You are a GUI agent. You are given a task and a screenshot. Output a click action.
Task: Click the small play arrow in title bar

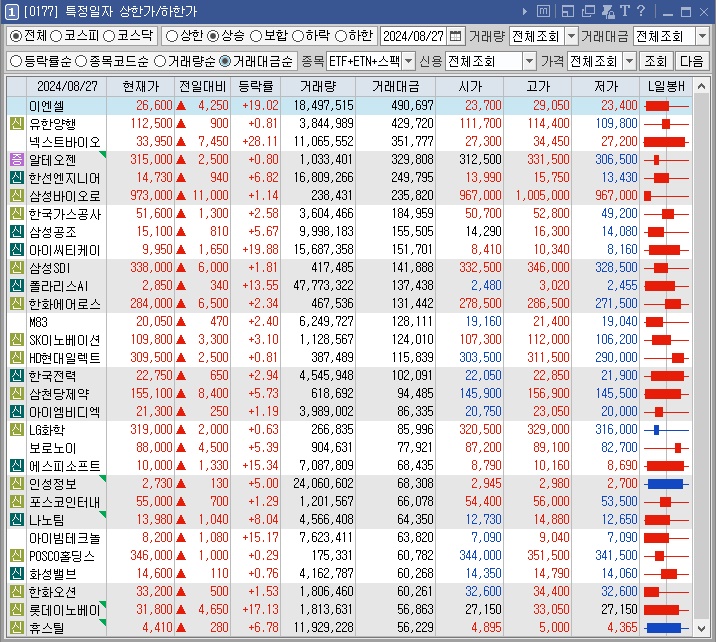click(x=525, y=11)
